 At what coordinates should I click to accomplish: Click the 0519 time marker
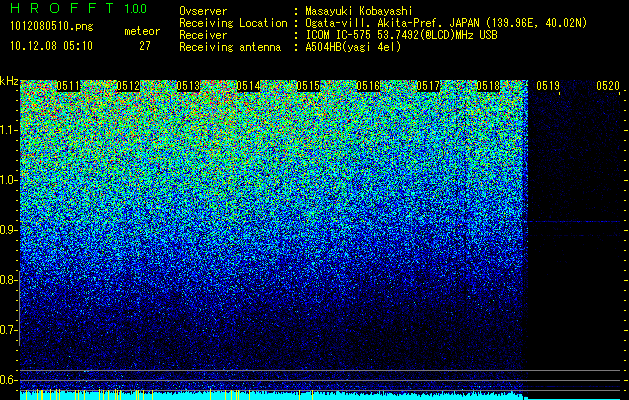point(548,86)
